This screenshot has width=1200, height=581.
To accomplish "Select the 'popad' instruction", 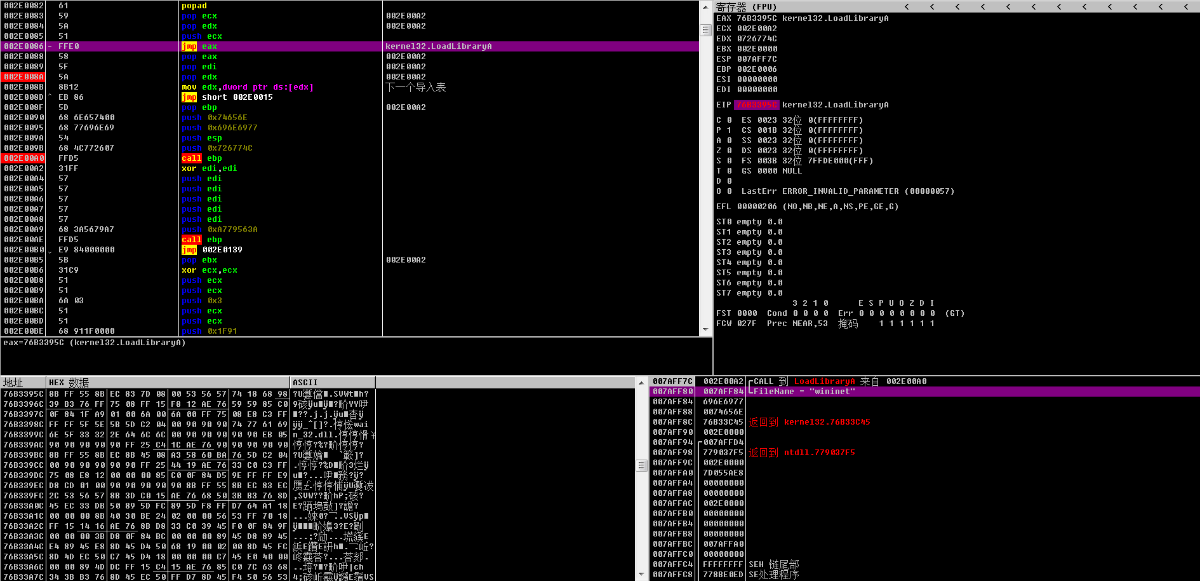I will pos(196,5).
